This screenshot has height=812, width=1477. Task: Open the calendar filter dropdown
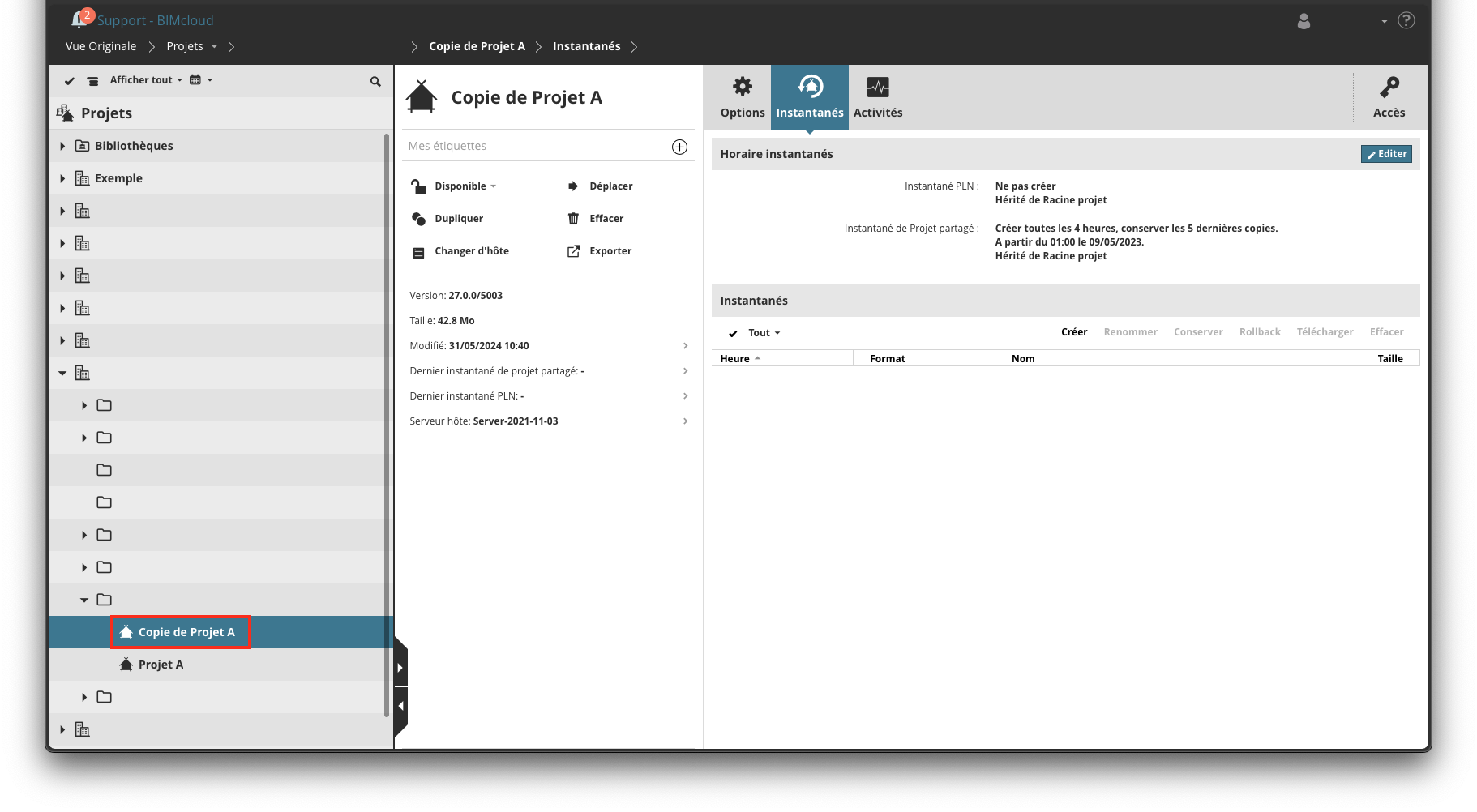[200, 80]
